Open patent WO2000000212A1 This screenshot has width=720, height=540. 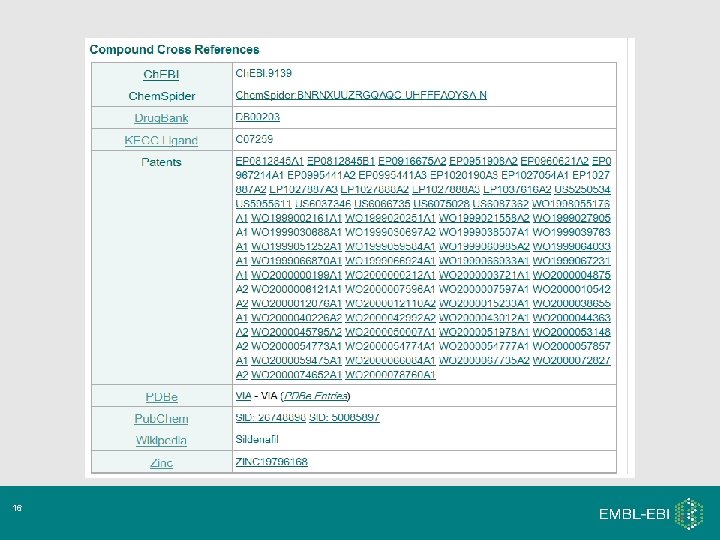[x=390, y=275]
